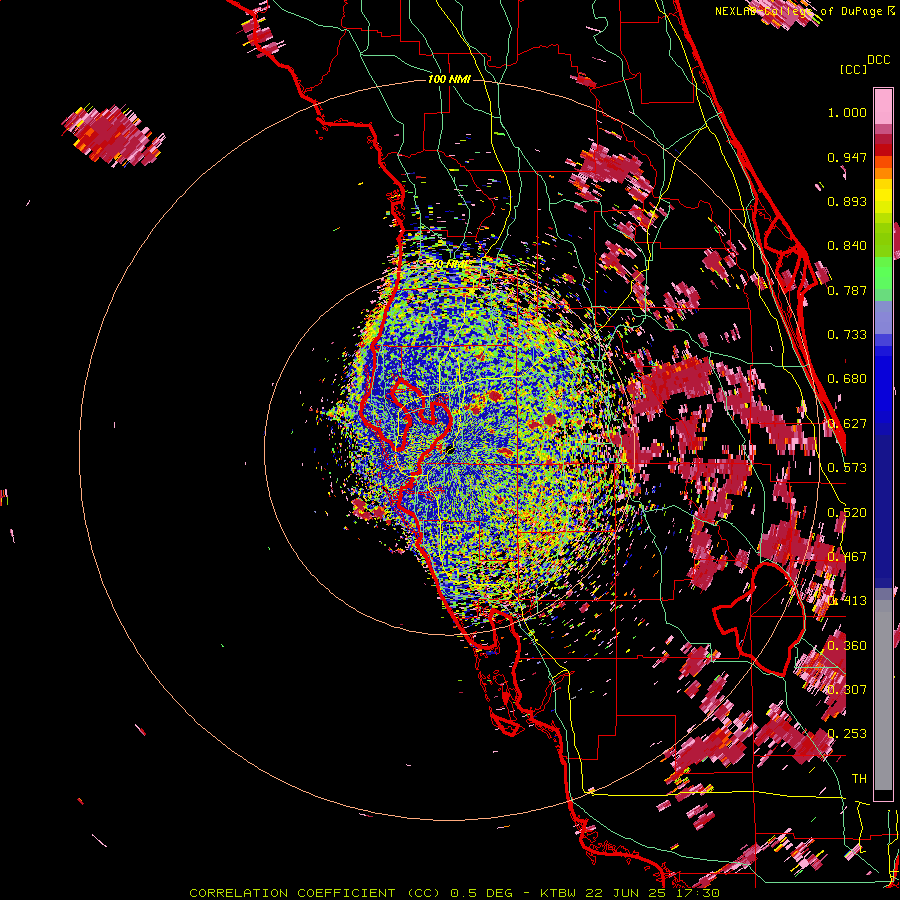The image size is (900, 900).
Task: Select the 0.360 legend value
Action: 847,646
